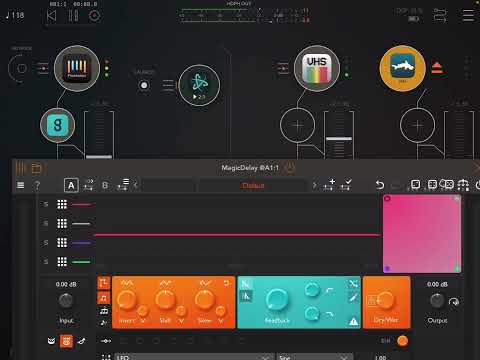Click the keyboard record dial at far left
This screenshot has width=480, height=360.
coord(22,68)
